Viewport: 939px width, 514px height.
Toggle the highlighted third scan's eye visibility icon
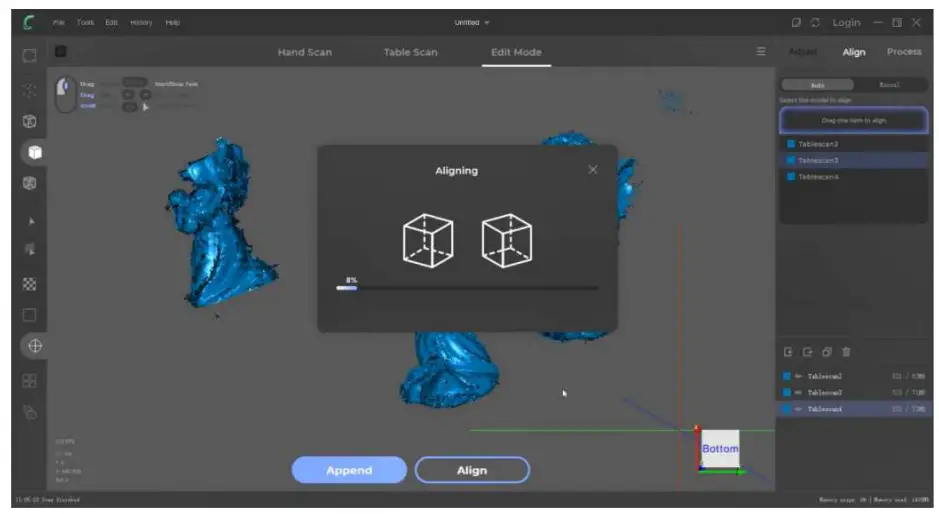tap(798, 409)
